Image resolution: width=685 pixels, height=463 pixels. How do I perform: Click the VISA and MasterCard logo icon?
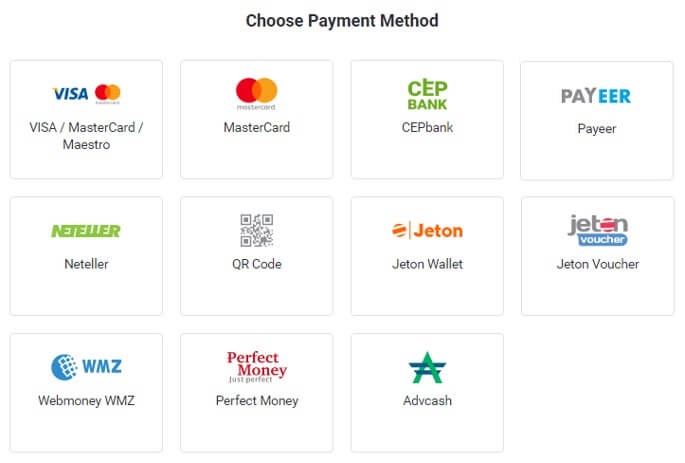(x=86, y=94)
